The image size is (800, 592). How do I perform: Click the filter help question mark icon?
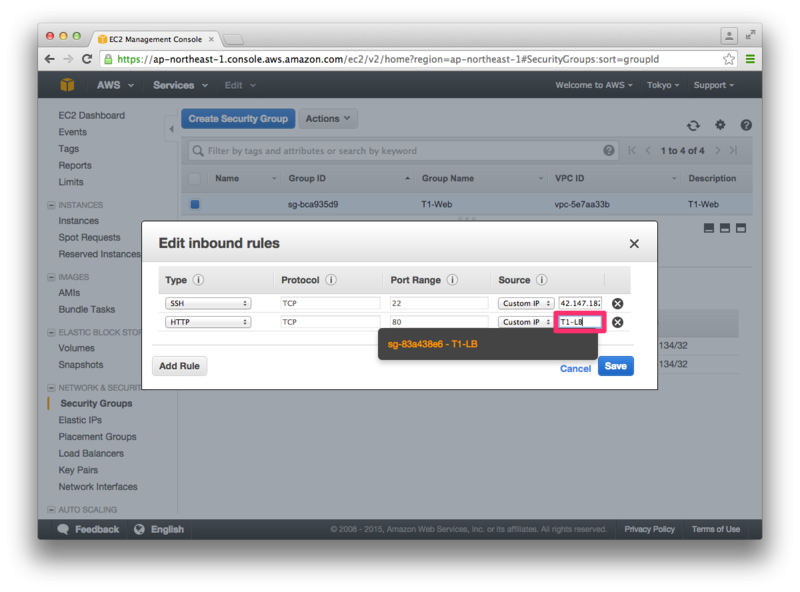point(608,151)
